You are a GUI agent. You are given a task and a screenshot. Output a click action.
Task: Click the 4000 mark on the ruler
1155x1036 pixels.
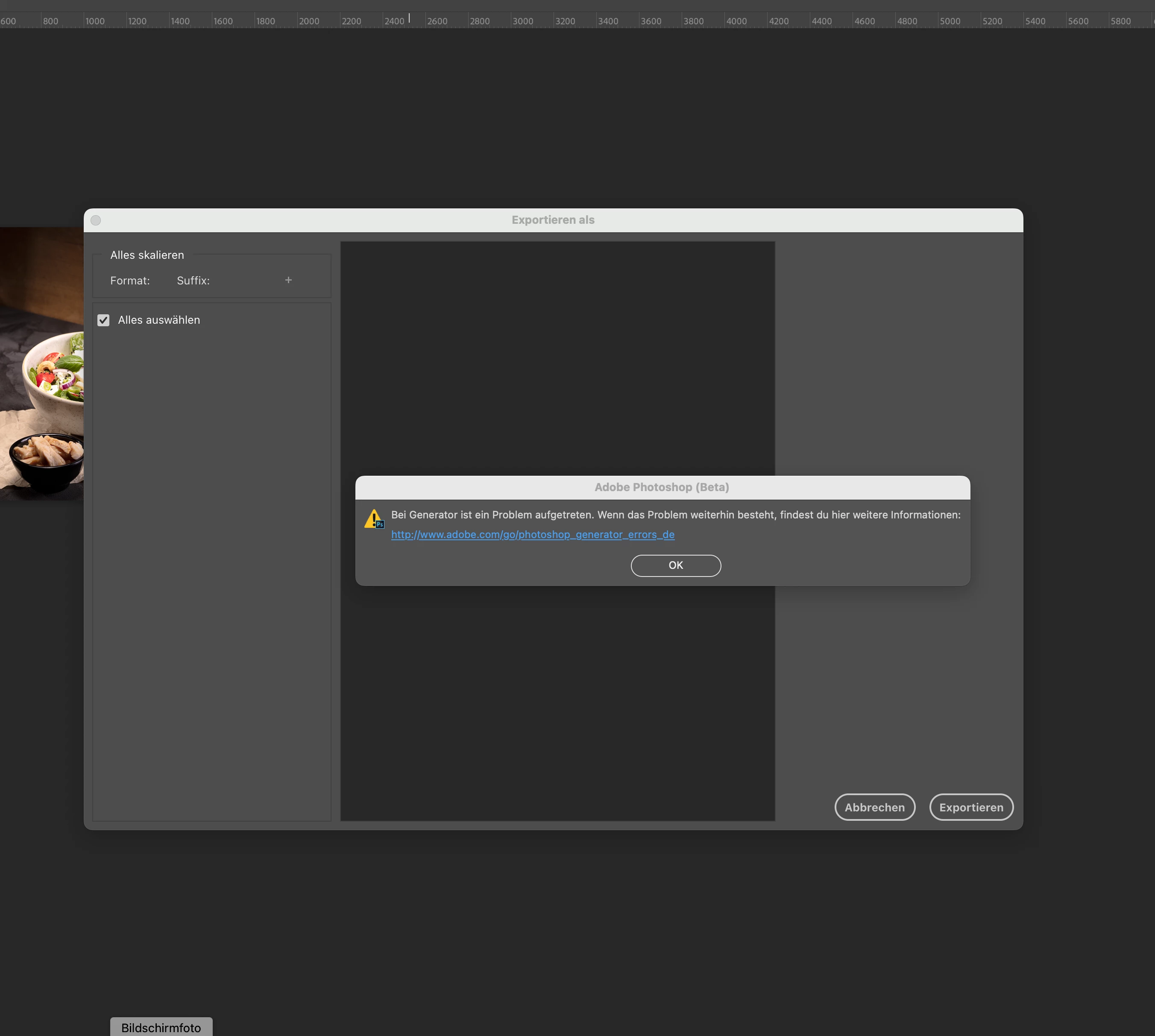[x=736, y=21]
